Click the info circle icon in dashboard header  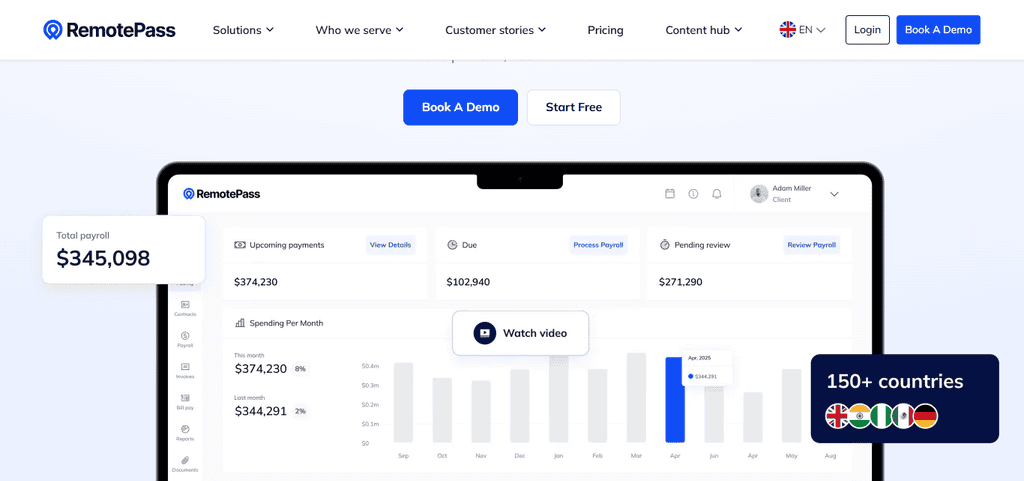pos(693,194)
